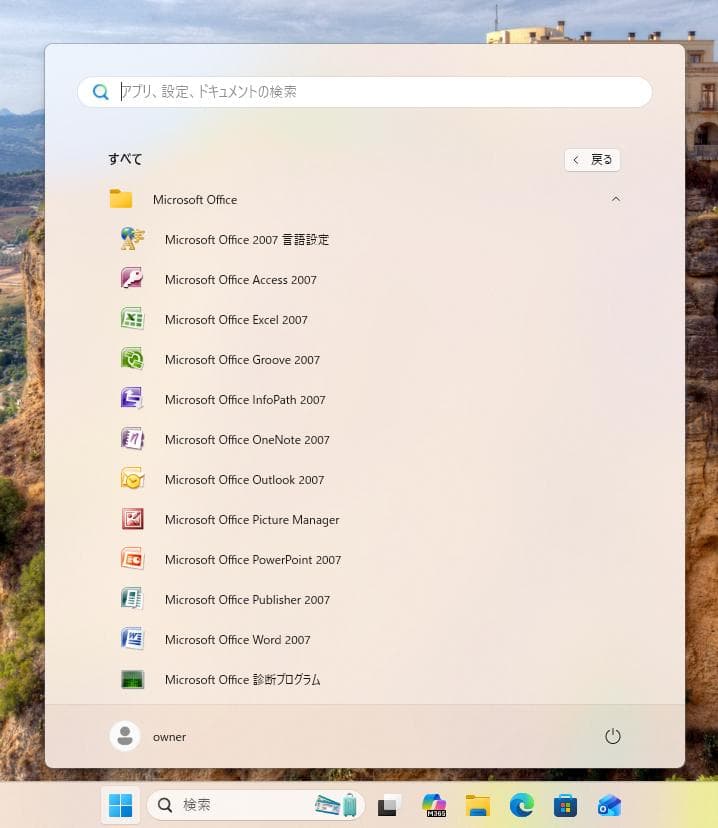The height and width of the screenshot is (828, 718).
Task: Click the Microsoft Office folder entry
Action: coord(195,200)
